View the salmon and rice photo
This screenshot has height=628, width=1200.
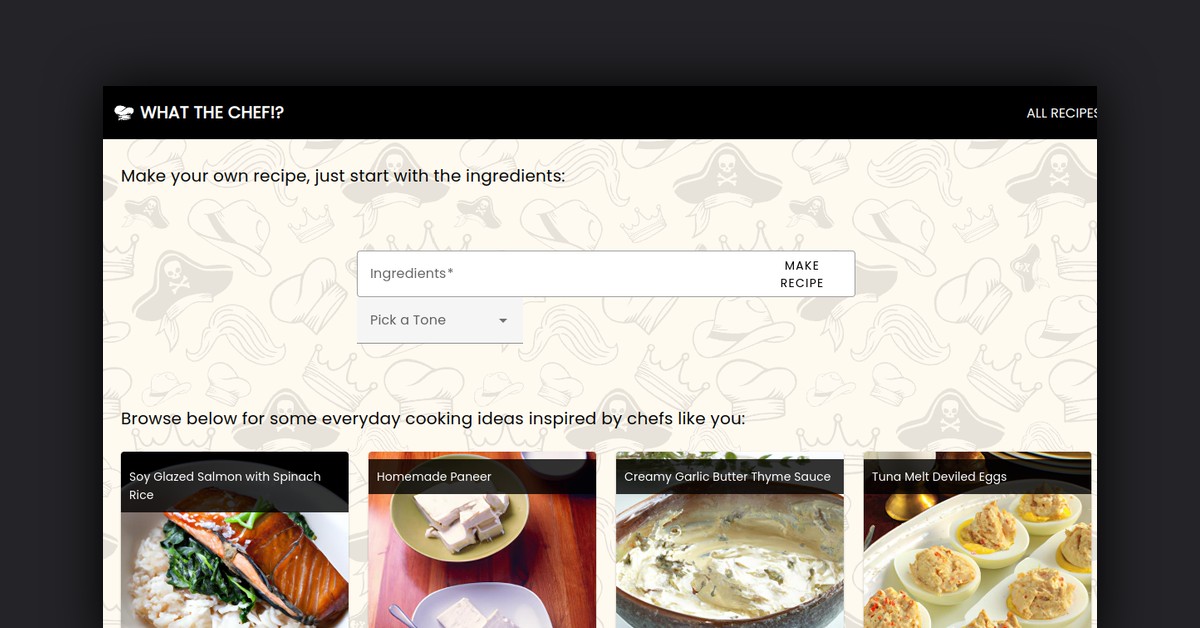pos(235,570)
